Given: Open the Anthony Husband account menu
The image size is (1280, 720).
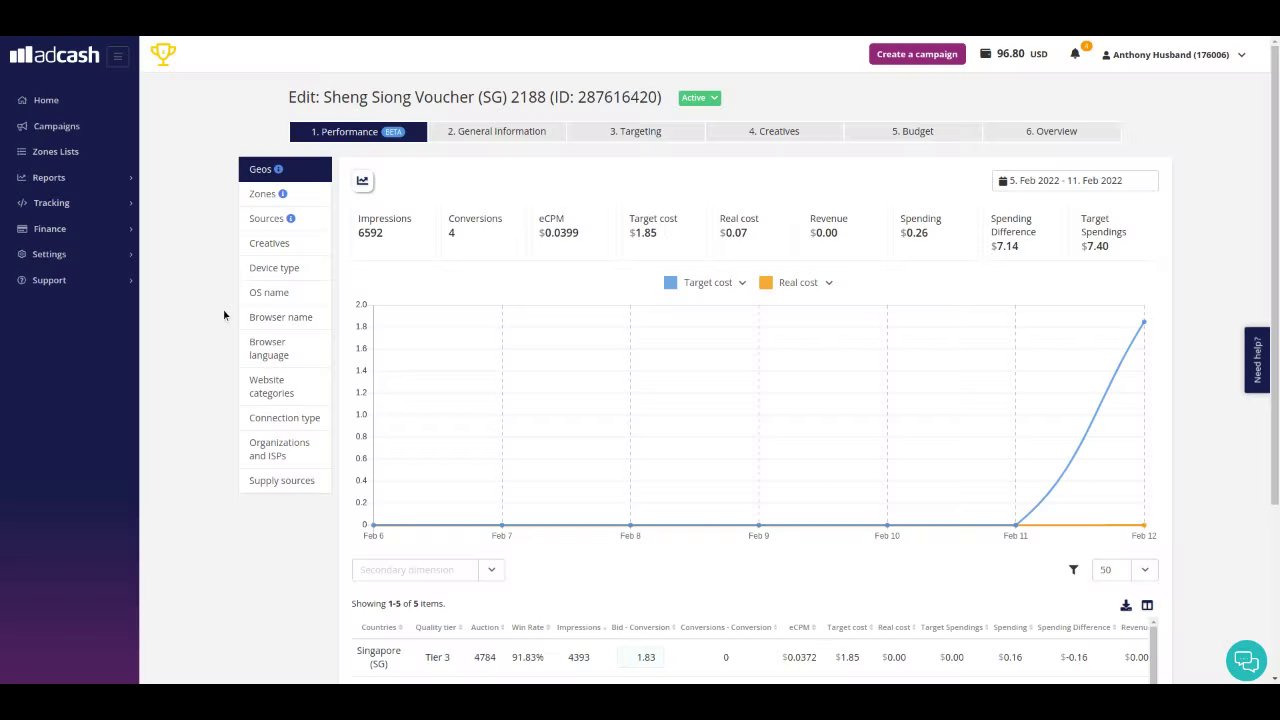Looking at the screenshot, I should click(x=1173, y=55).
